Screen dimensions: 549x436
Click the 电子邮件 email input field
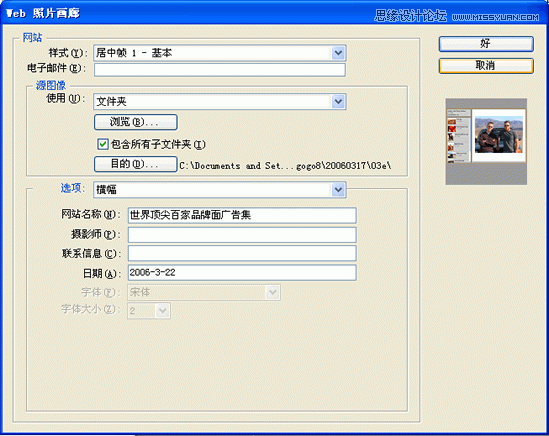[x=220, y=69]
